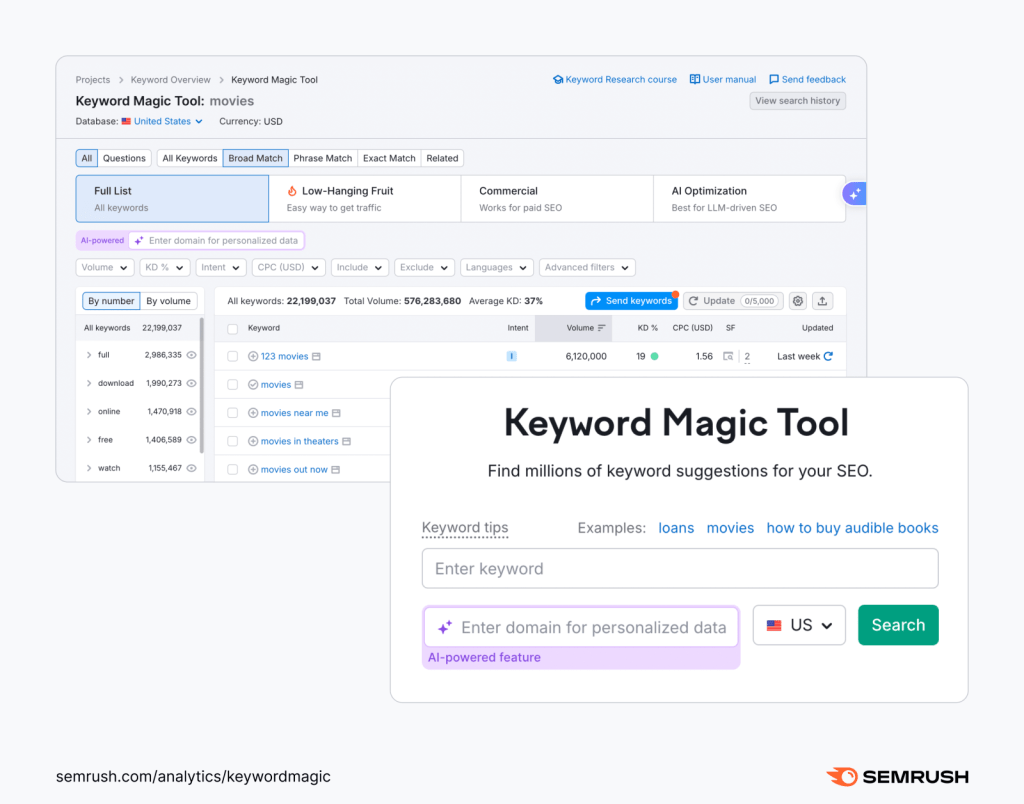Screen dimensions: 1024x804
Task: Expand the full keyword group
Action: click(x=89, y=355)
